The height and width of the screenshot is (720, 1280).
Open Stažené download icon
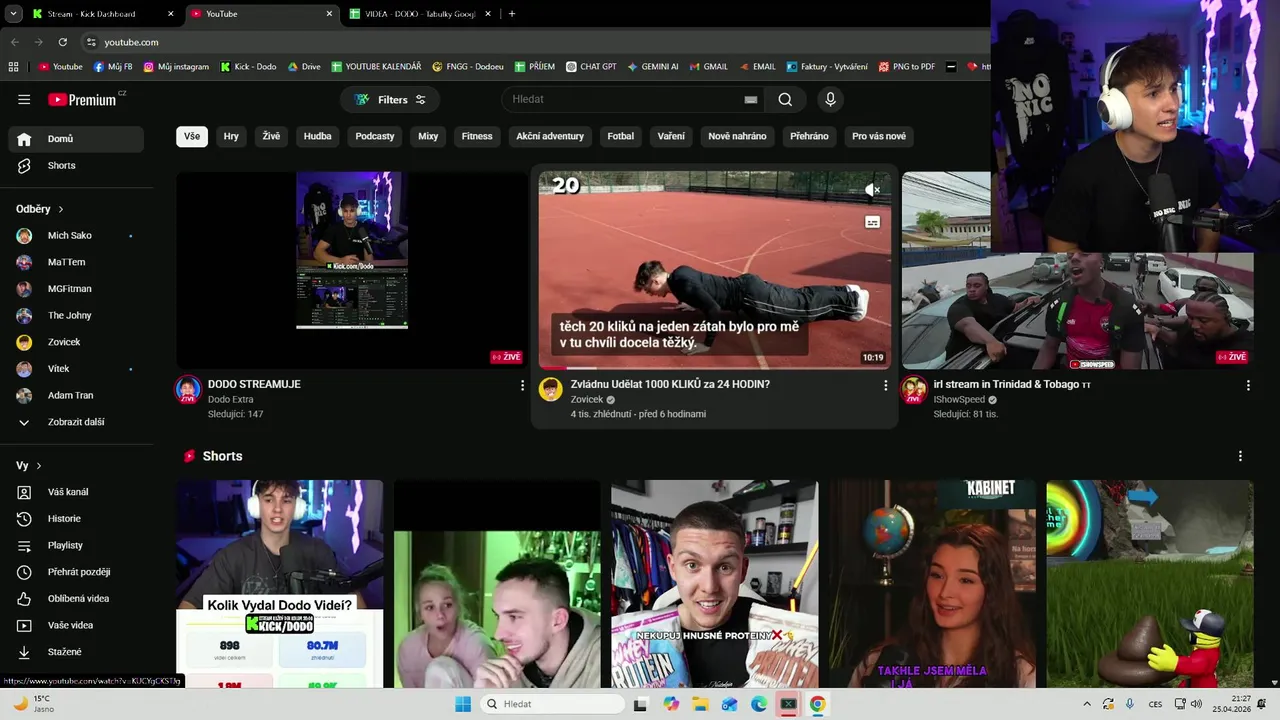[24, 652]
